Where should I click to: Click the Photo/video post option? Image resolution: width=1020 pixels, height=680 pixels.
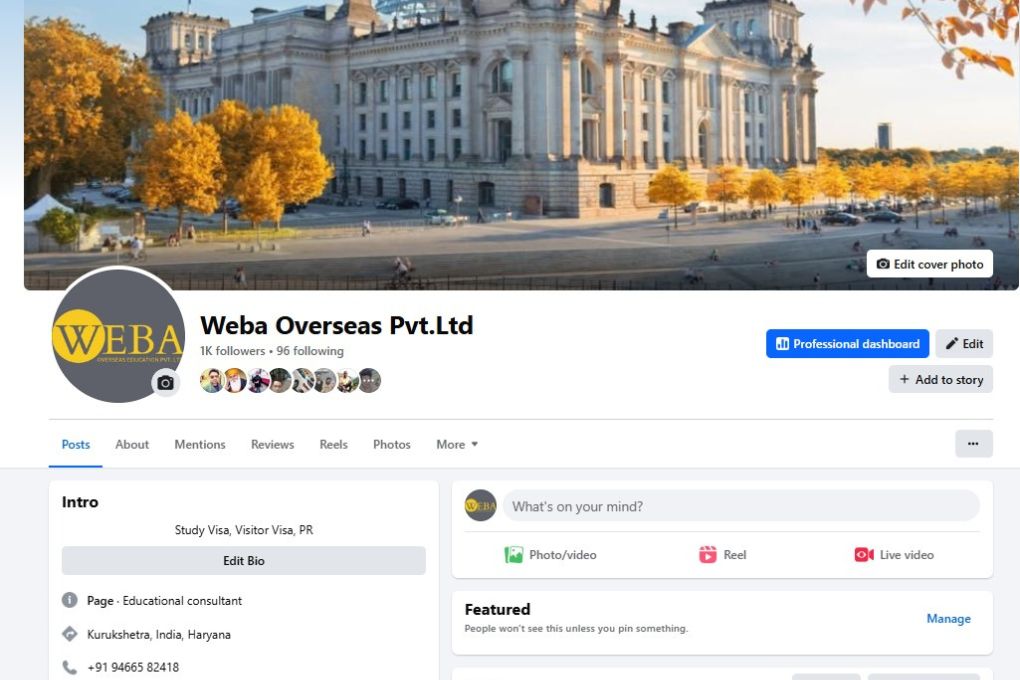(x=550, y=555)
